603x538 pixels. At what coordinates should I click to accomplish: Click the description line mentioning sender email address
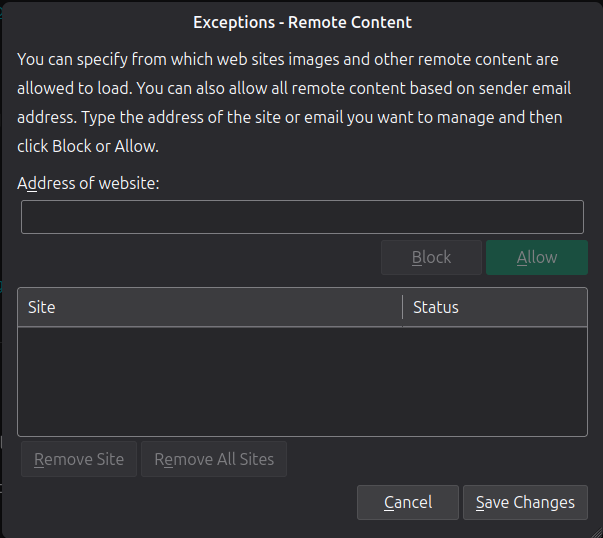coord(290,89)
